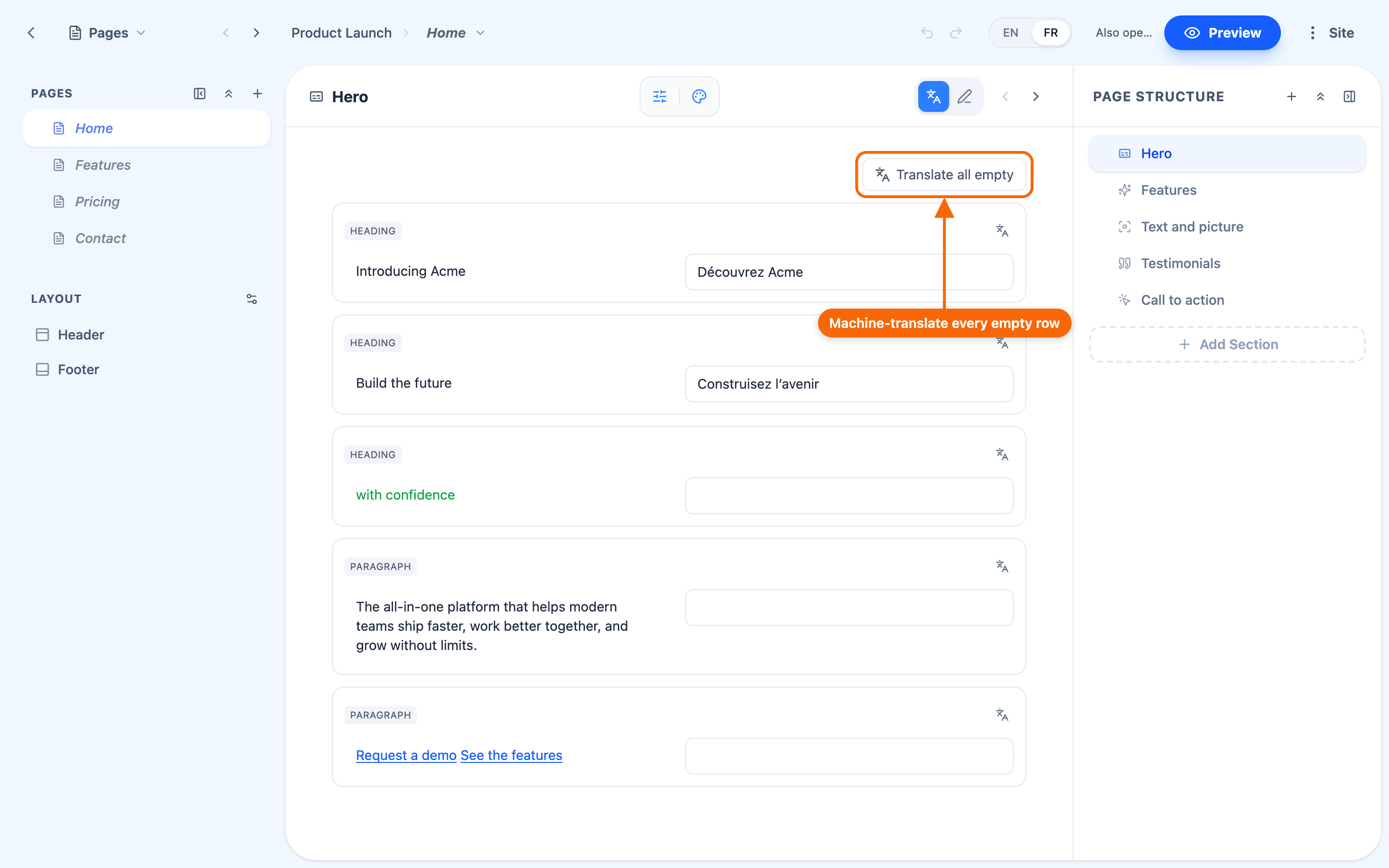Select the Call to action section
This screenshot has width=1389, height=868.
pos(1227,300)
